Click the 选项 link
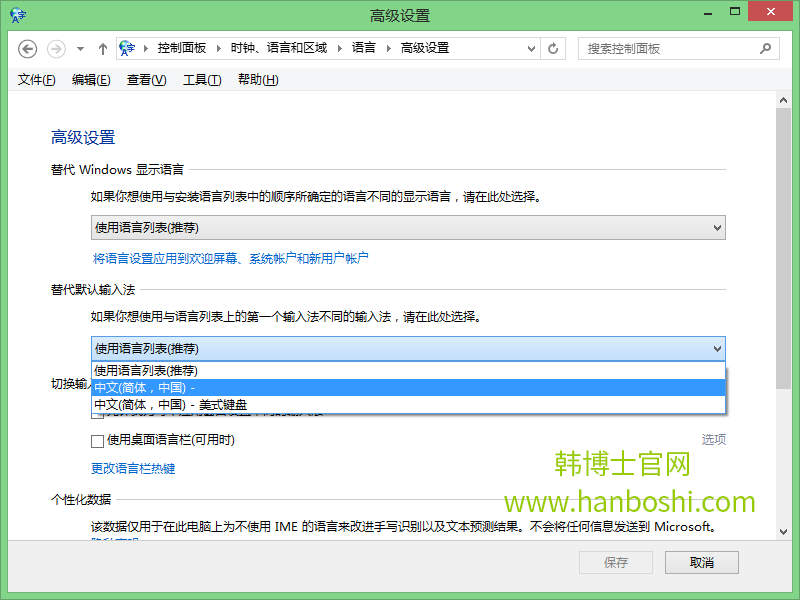The width and height of the screenshot is (800, 600). (x=713, y=439)
